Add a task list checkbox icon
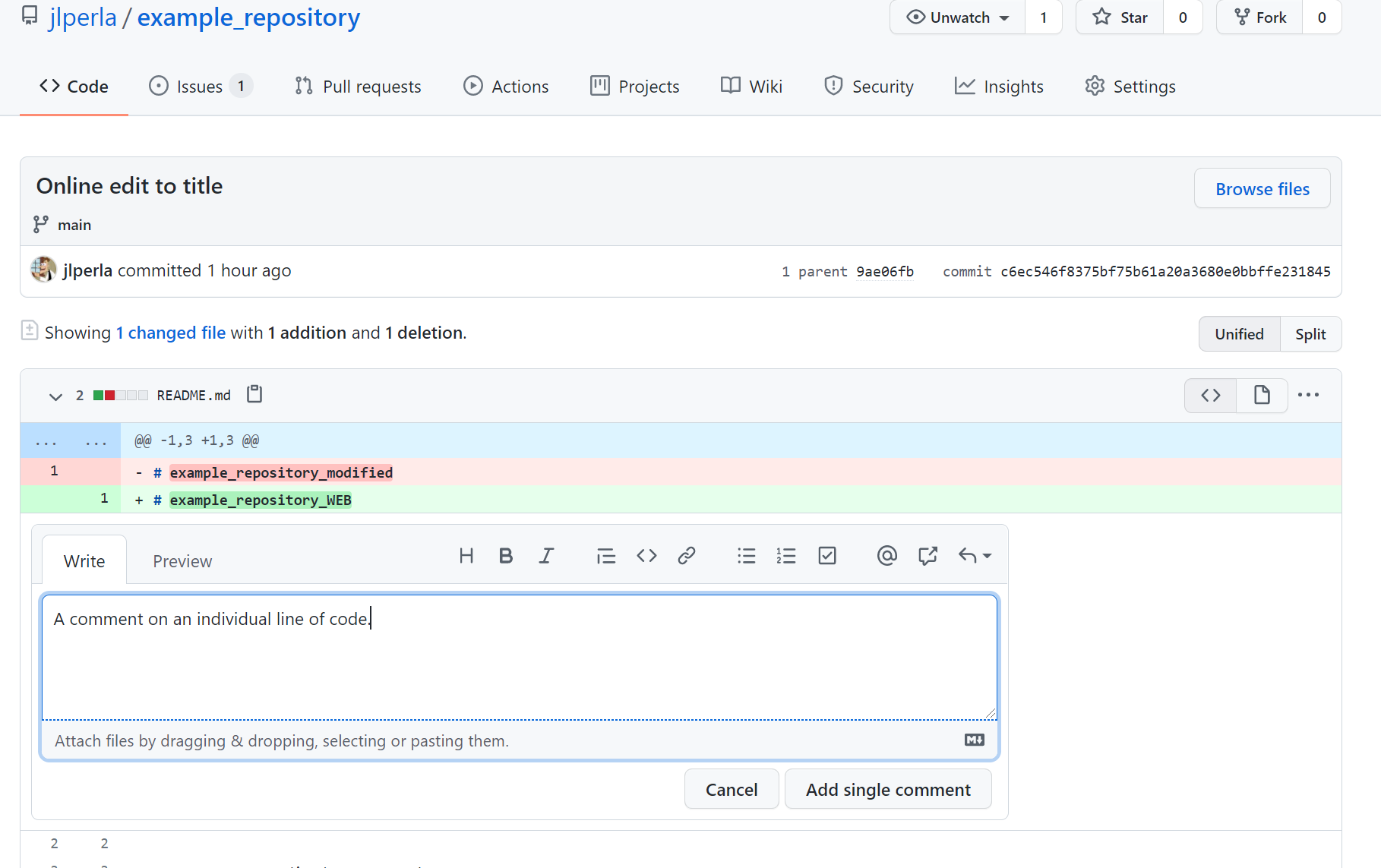1381x868 pixels. 827,556
